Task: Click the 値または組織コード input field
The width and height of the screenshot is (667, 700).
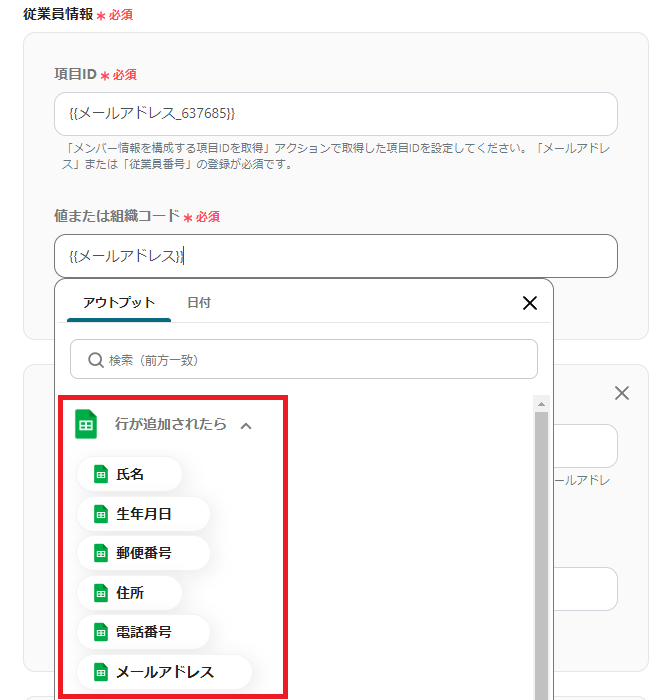Action: [335, 256]
